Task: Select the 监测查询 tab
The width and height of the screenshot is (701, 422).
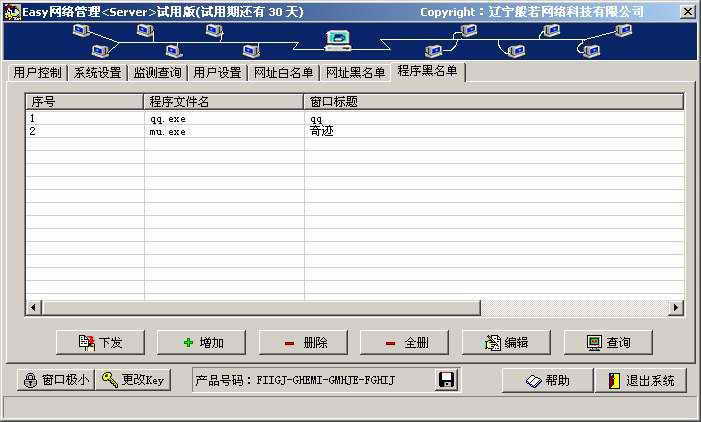Action: pos(157,73)
